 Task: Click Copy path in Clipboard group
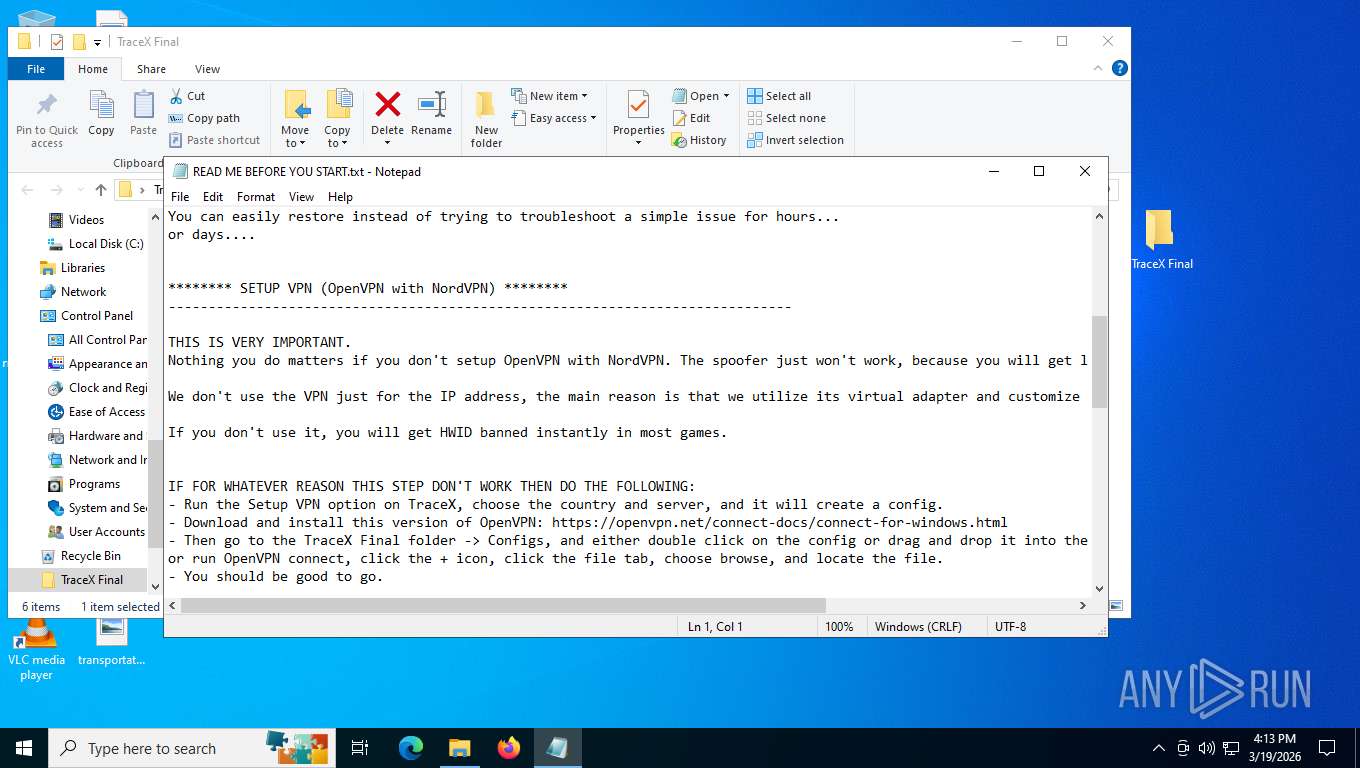(x=205, y=118)
